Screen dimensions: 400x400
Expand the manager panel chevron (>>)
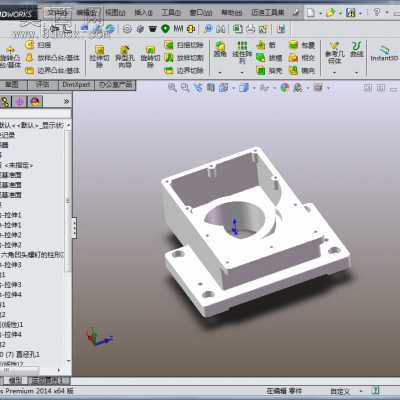coord(66,101)
